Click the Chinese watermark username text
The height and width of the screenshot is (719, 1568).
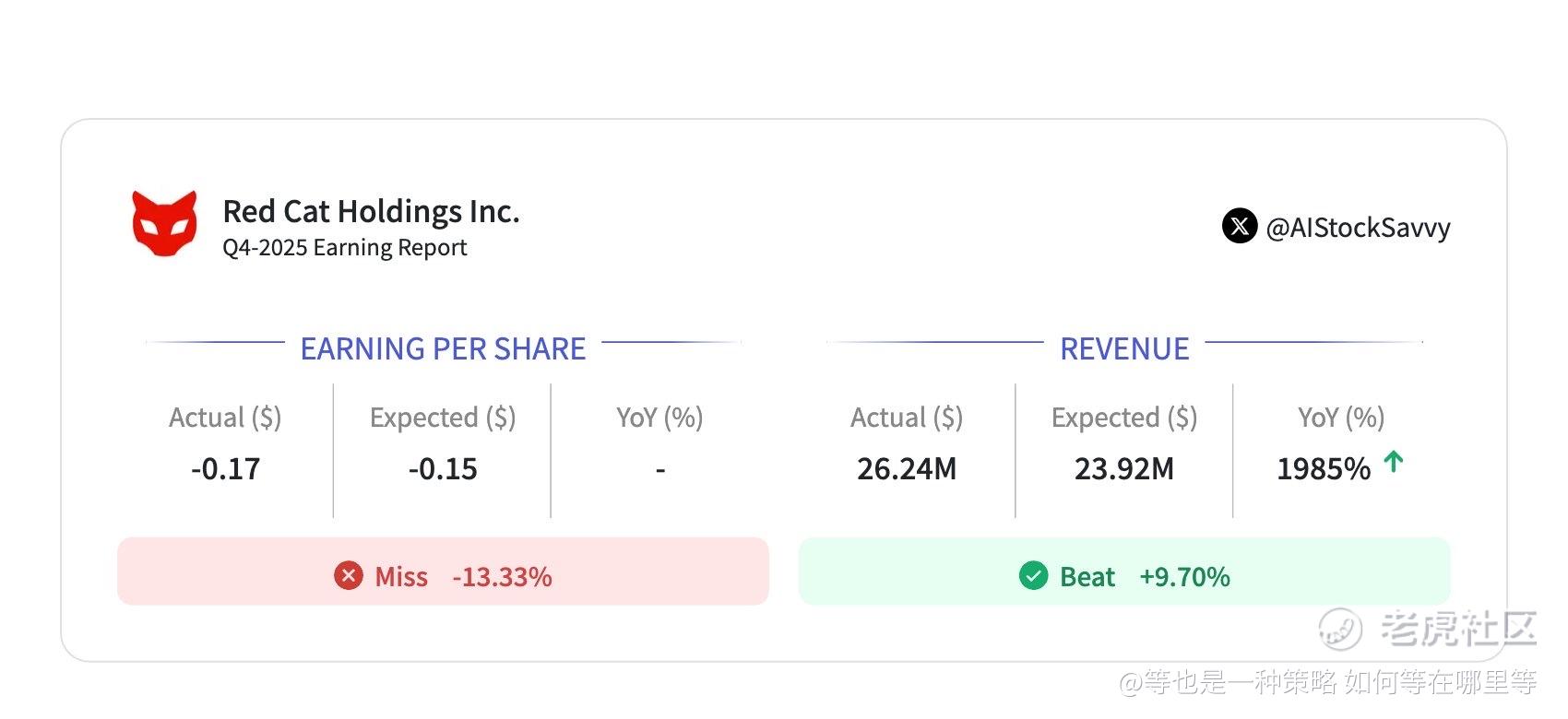[1328, 682]
